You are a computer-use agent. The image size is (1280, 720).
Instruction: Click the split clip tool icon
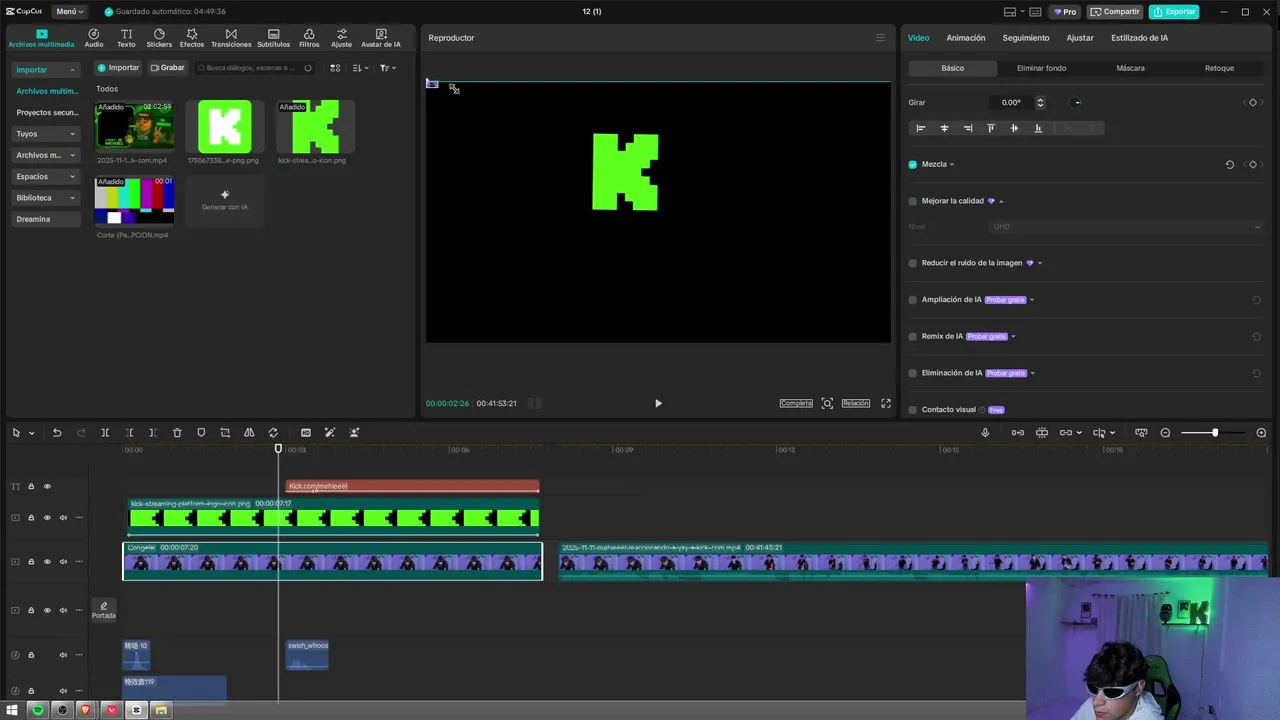tap(105, 433)
